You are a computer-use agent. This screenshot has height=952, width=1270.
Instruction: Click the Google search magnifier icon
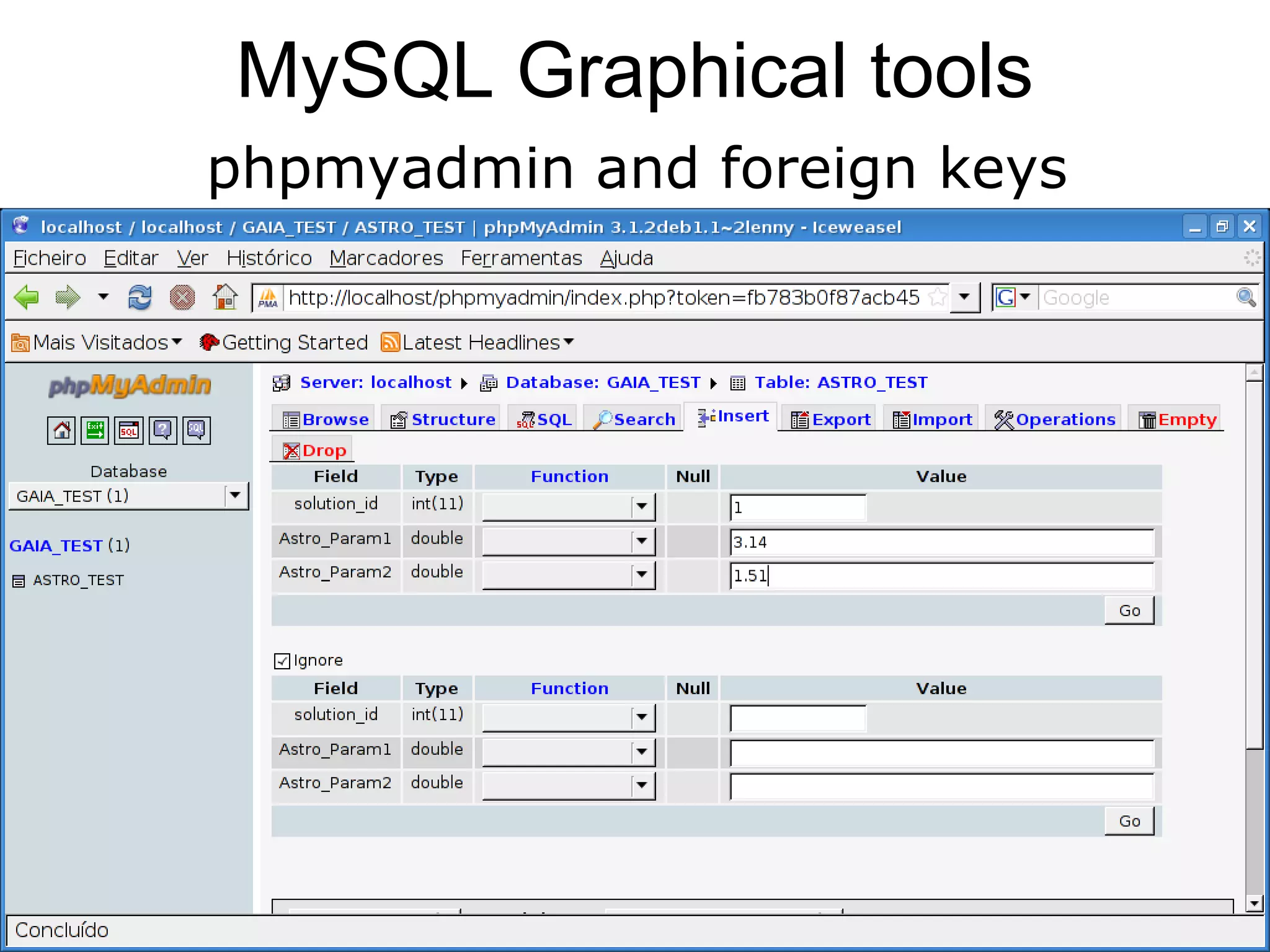point(1246,297)
